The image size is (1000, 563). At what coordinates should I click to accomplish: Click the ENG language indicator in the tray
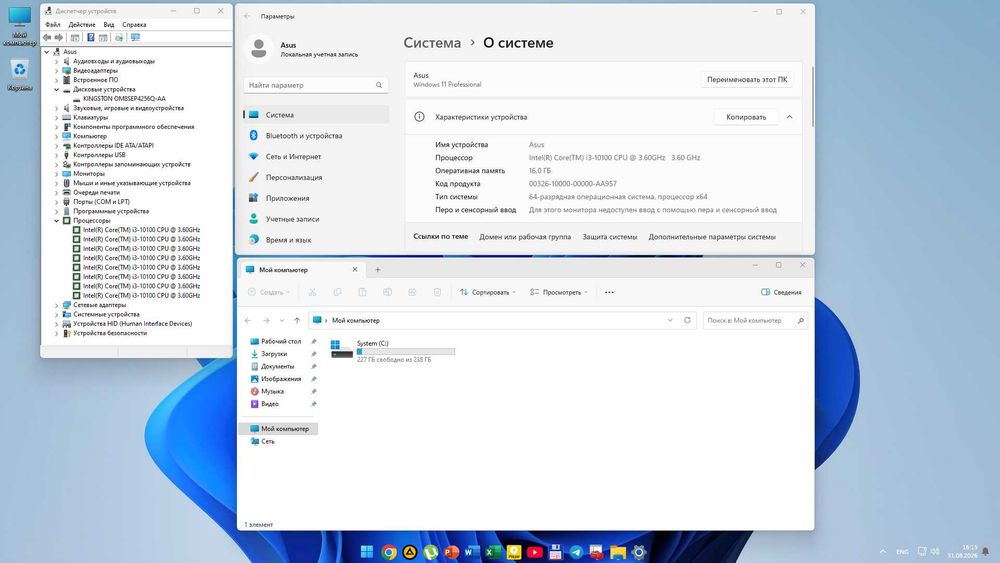(902, 552)
